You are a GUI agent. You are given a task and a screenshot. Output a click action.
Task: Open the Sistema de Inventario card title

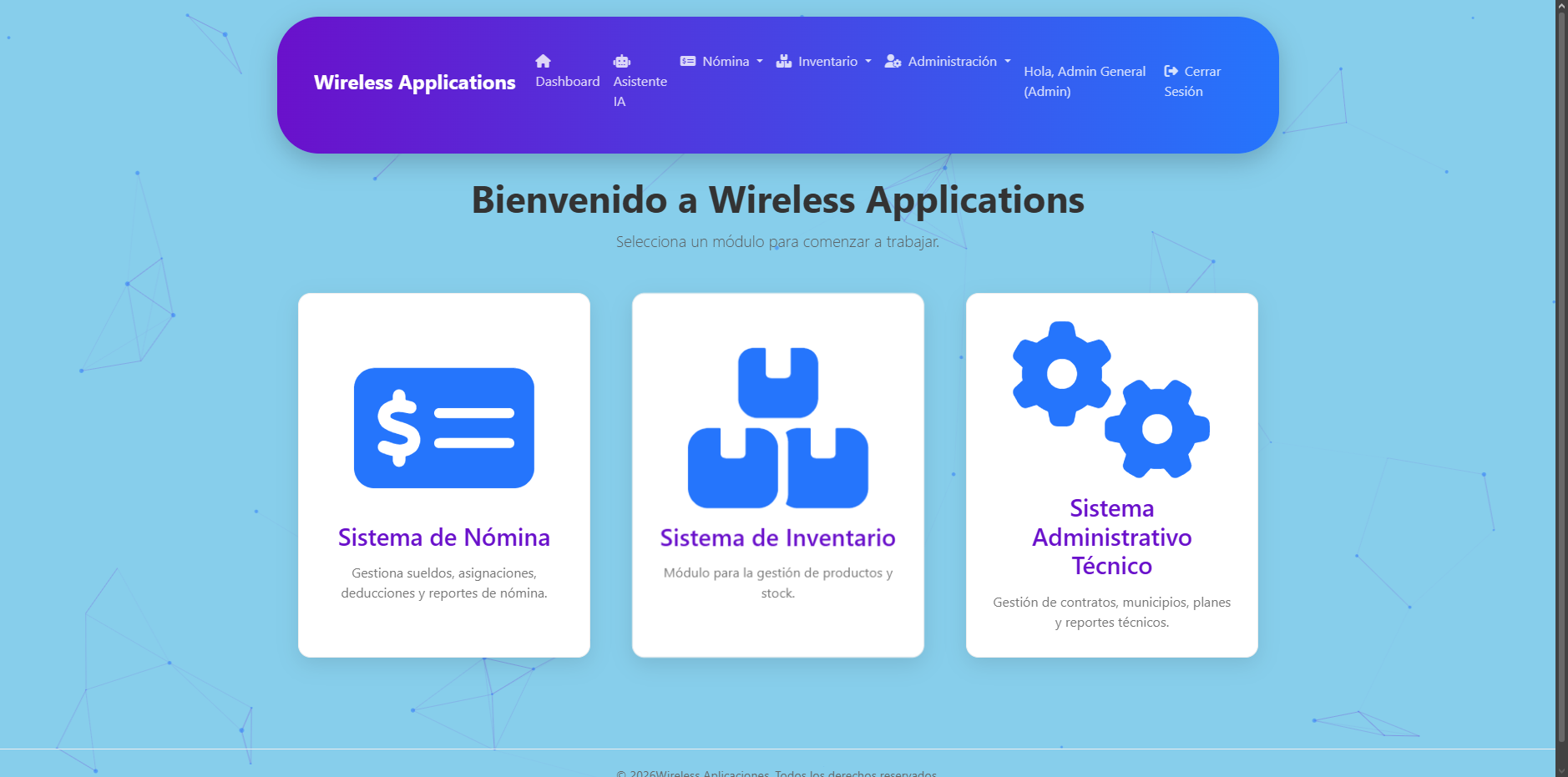[778, 537]
